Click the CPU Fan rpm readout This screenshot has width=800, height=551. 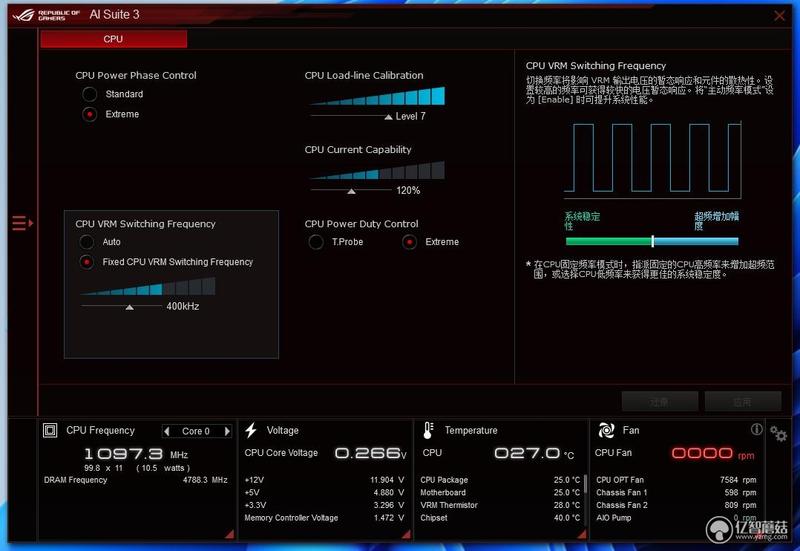click(713, 453)
